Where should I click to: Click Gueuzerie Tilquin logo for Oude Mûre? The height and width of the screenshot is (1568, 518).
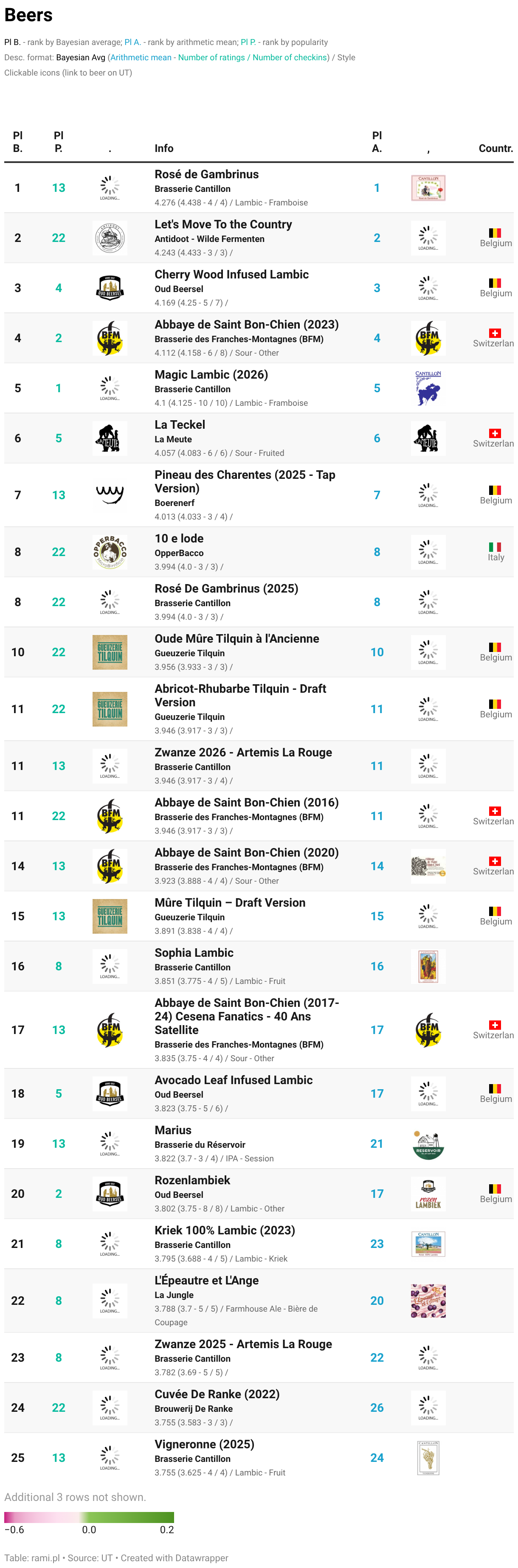pyautogui.click(x=110, y=652)
